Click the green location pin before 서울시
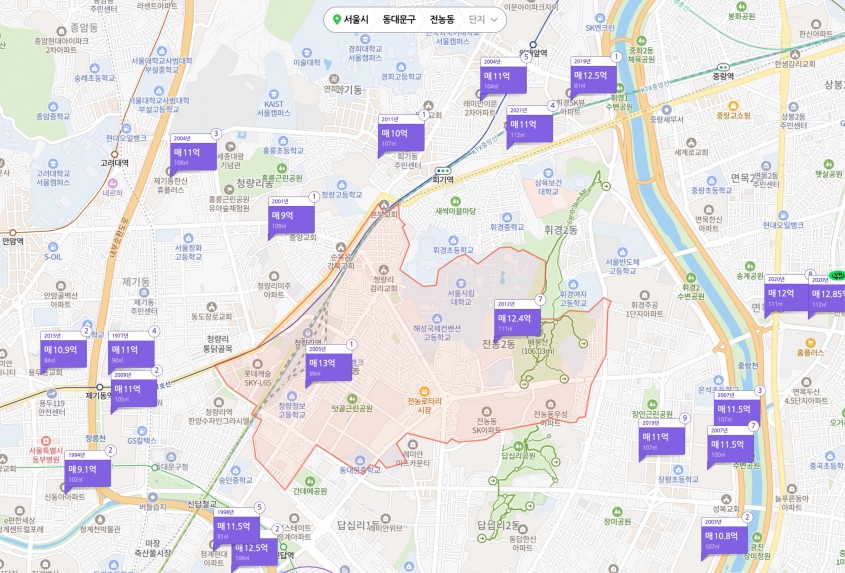This screenshot has width=845, height=573. click(x=337, y=19)
